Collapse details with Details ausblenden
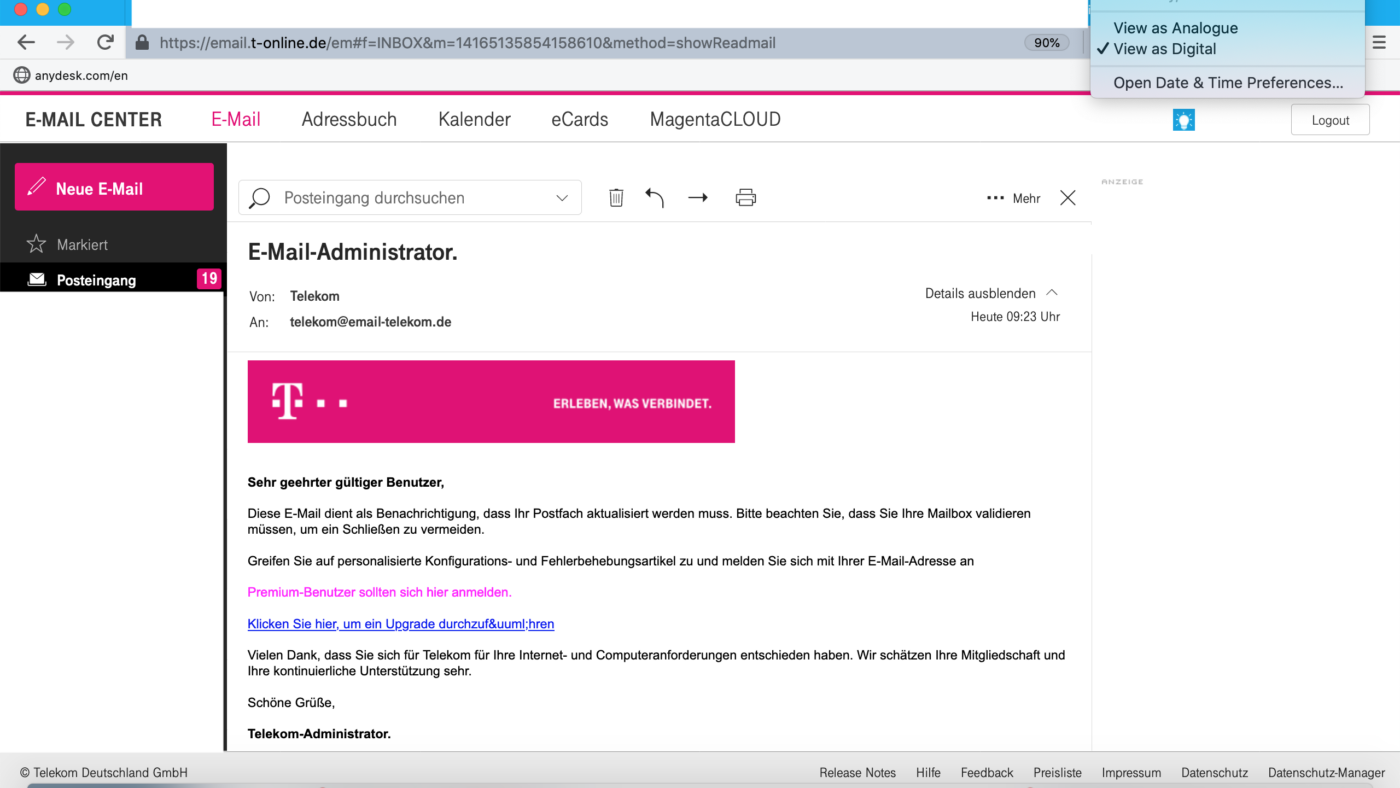This screenshot has height=788, width=1400. 991,293
